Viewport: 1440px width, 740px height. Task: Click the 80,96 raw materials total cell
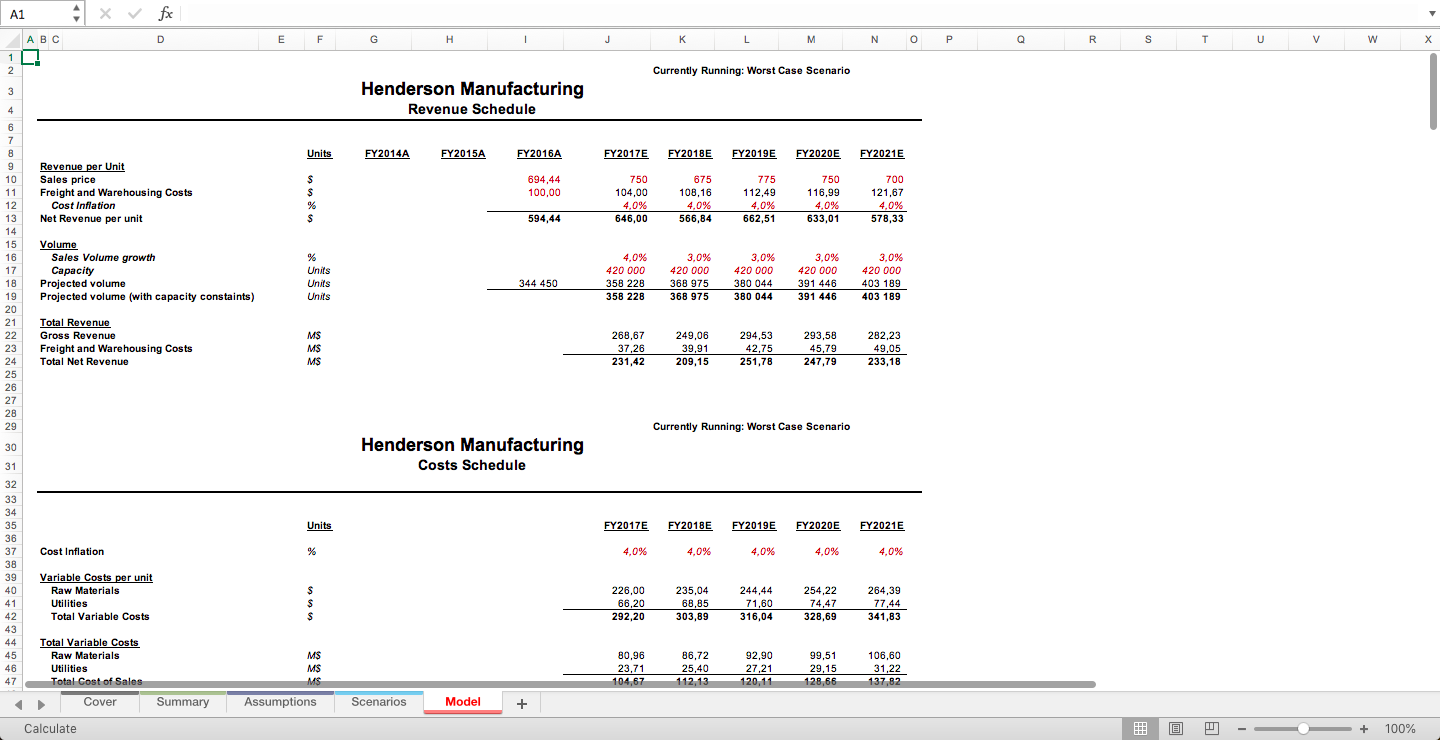[632, 655]
